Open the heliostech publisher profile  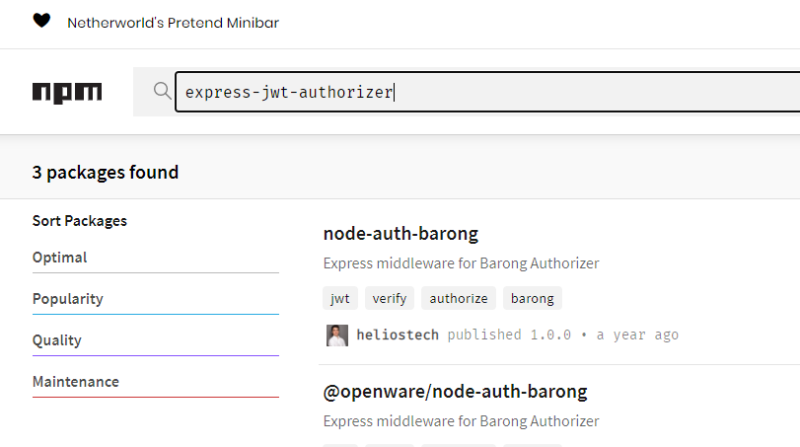[397, 335]
